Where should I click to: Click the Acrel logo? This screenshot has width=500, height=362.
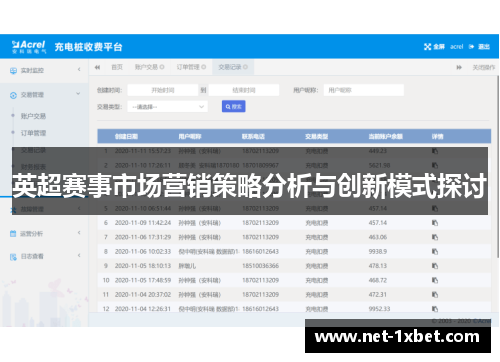coord(29,47)
